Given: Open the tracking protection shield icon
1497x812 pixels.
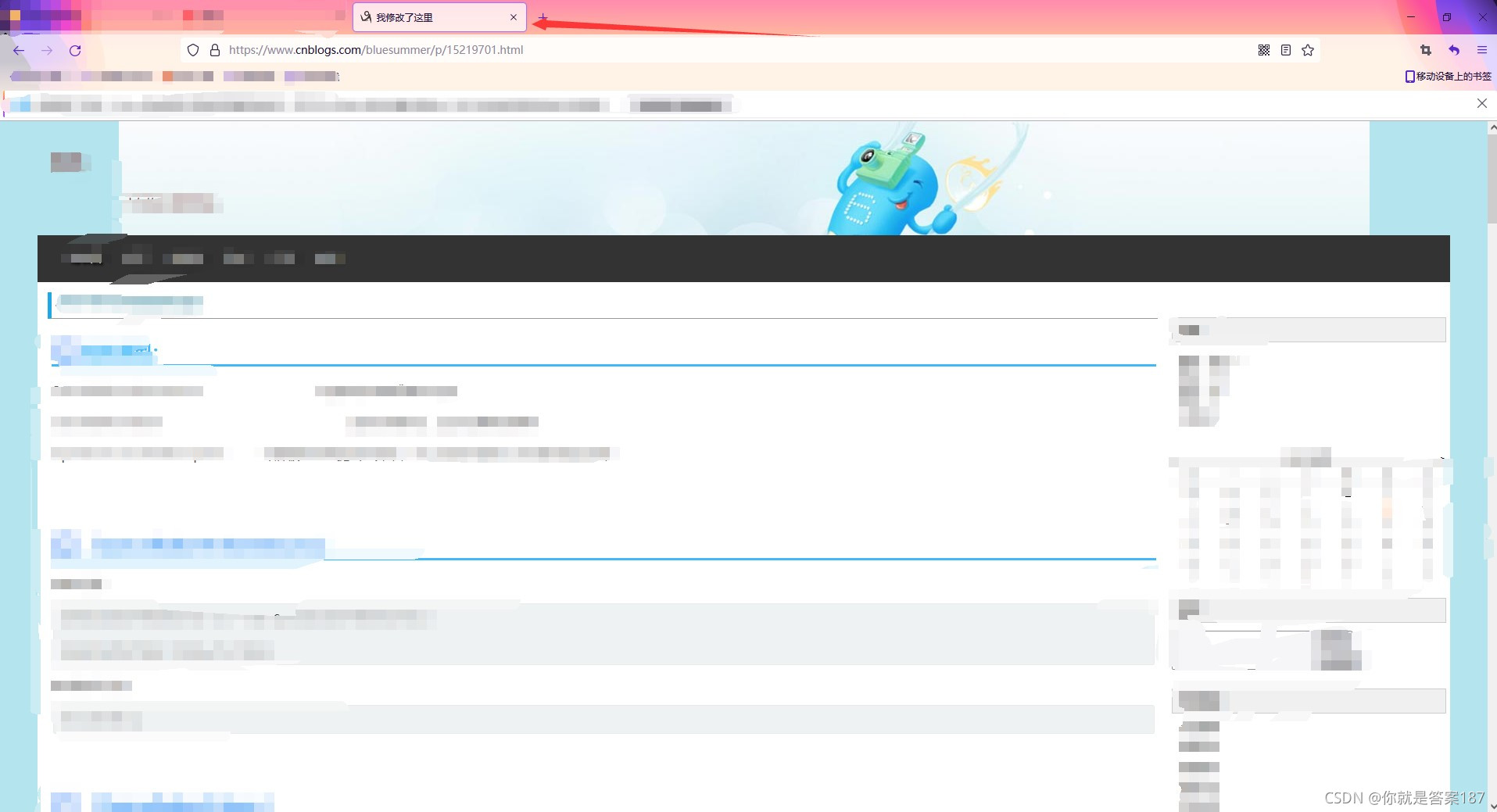Looking at the screenshot, I should (x=193, y=50).
